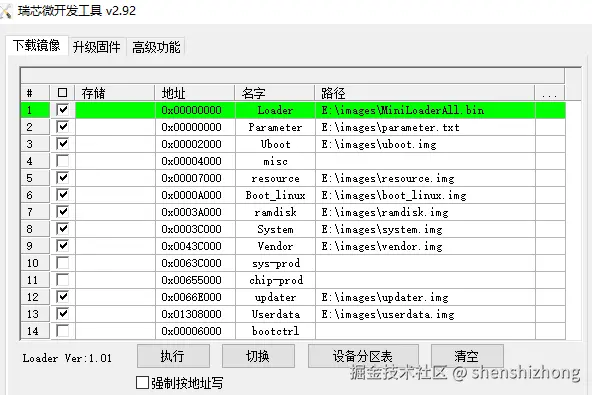Click the chip-prod name cell
The height and width of the screenshot is (395, 592).
click(275, 280)
